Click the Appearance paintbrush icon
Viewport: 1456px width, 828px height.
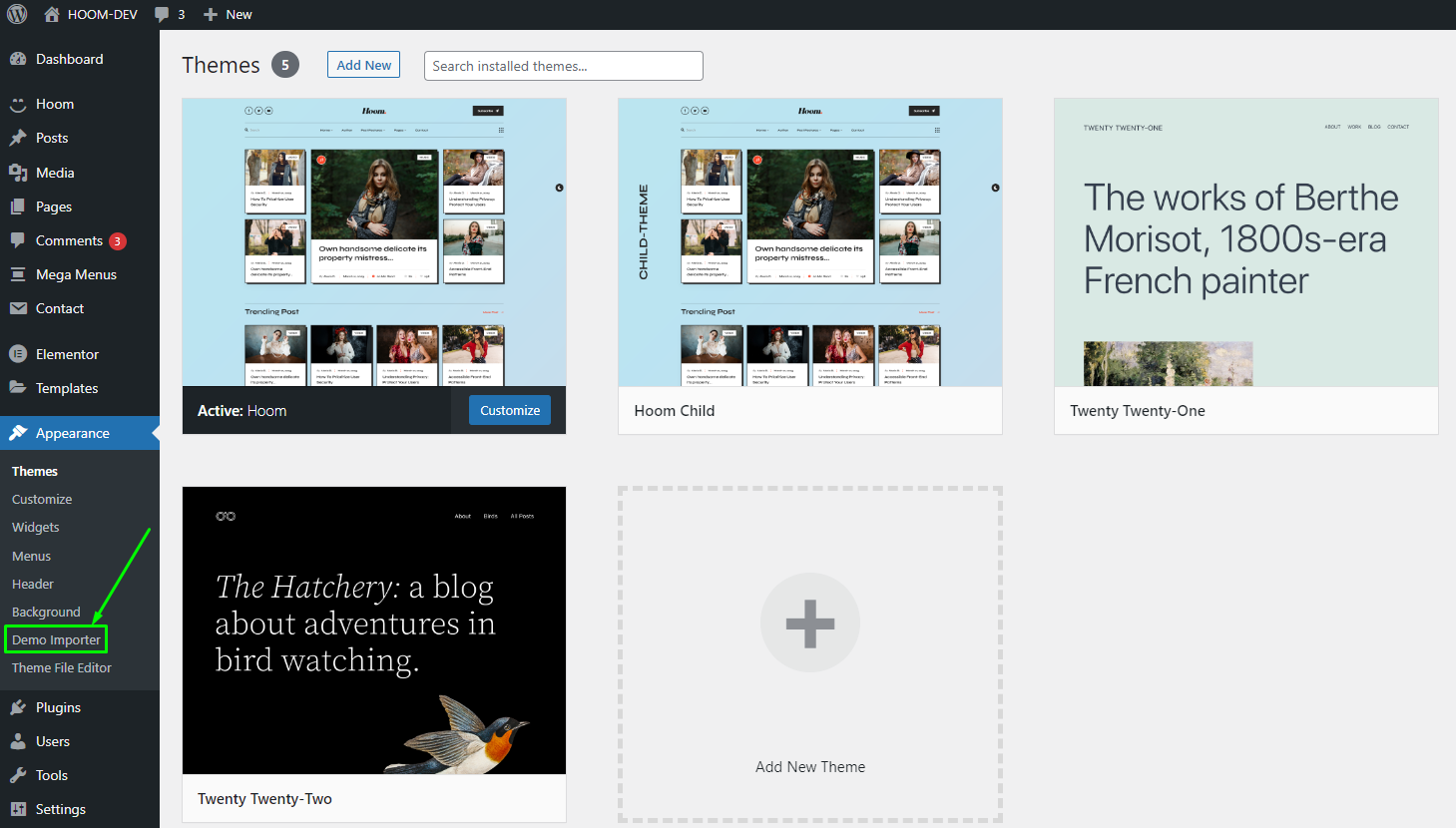click(18, 433)
